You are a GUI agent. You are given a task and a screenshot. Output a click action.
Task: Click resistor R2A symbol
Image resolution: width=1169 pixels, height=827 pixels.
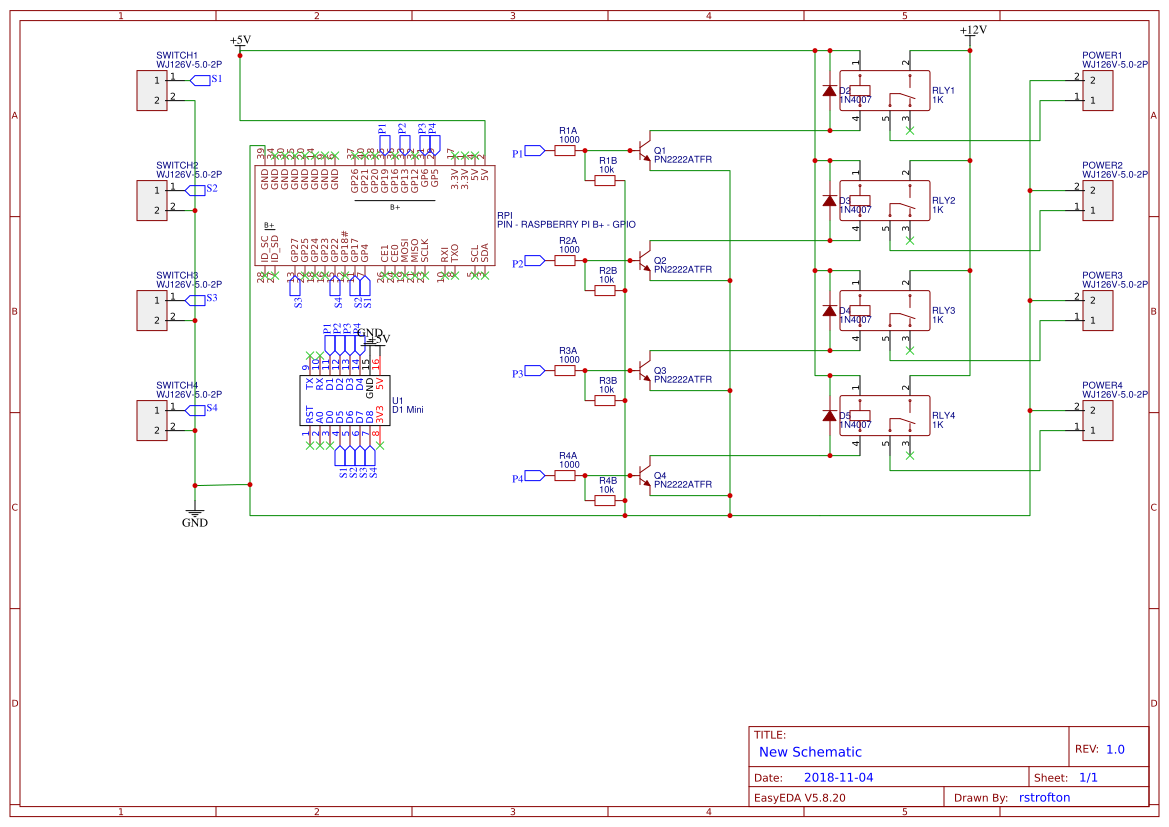click(565, 261)
